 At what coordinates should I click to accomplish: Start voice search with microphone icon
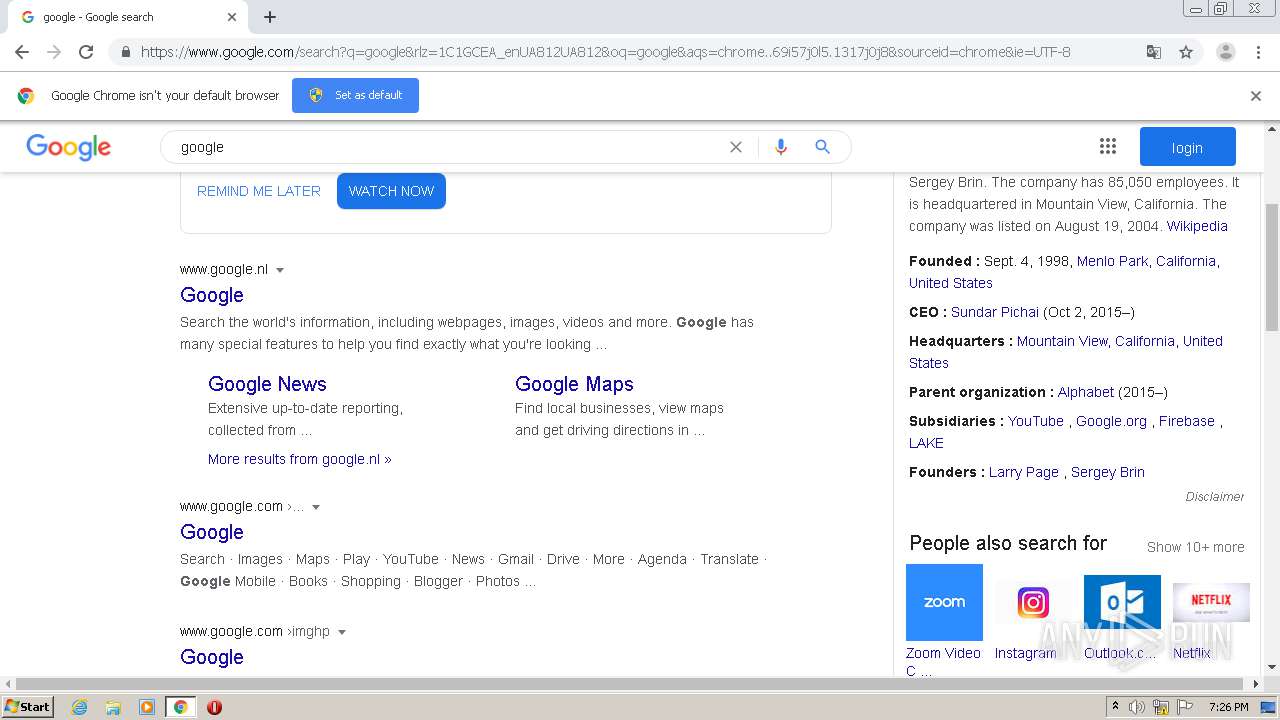[781, 147]
